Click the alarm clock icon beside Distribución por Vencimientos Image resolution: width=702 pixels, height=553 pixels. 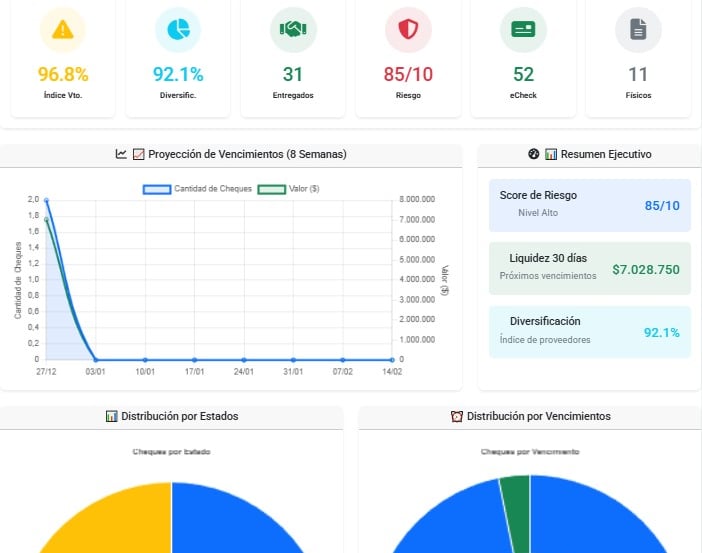[x=457, y=416]
